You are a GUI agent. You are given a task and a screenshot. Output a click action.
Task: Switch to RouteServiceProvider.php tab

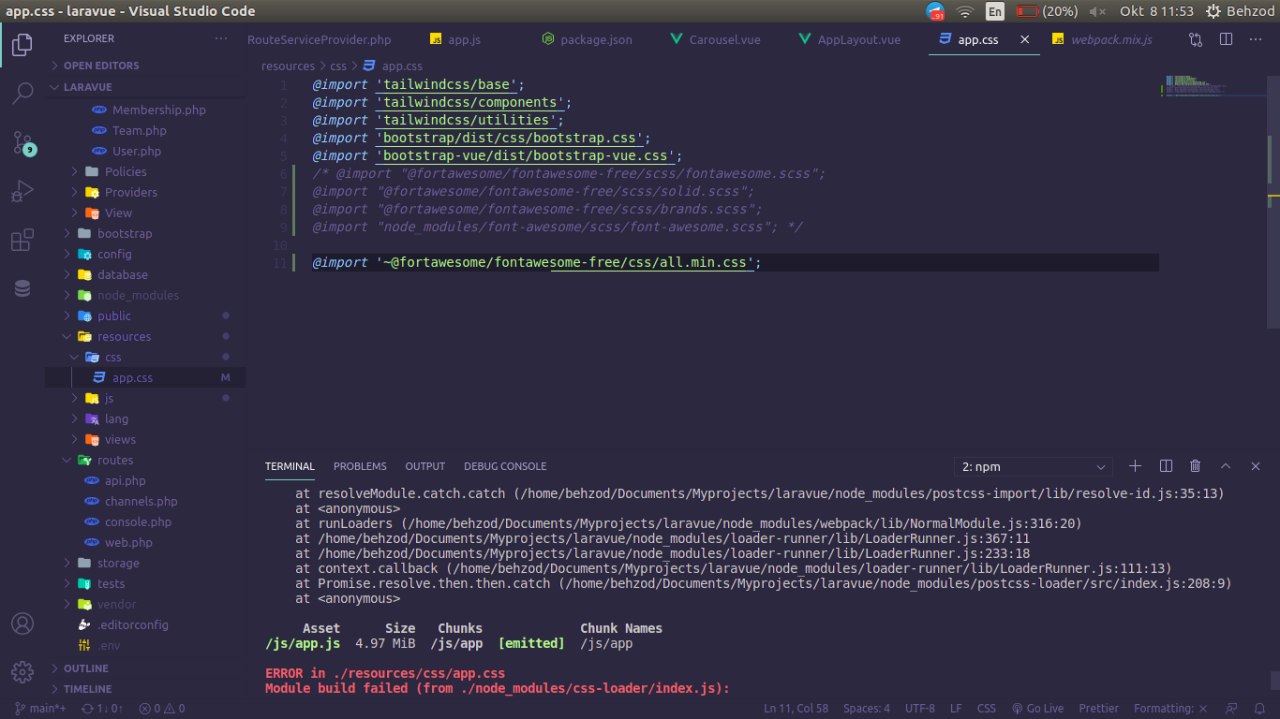click(318, 40)
